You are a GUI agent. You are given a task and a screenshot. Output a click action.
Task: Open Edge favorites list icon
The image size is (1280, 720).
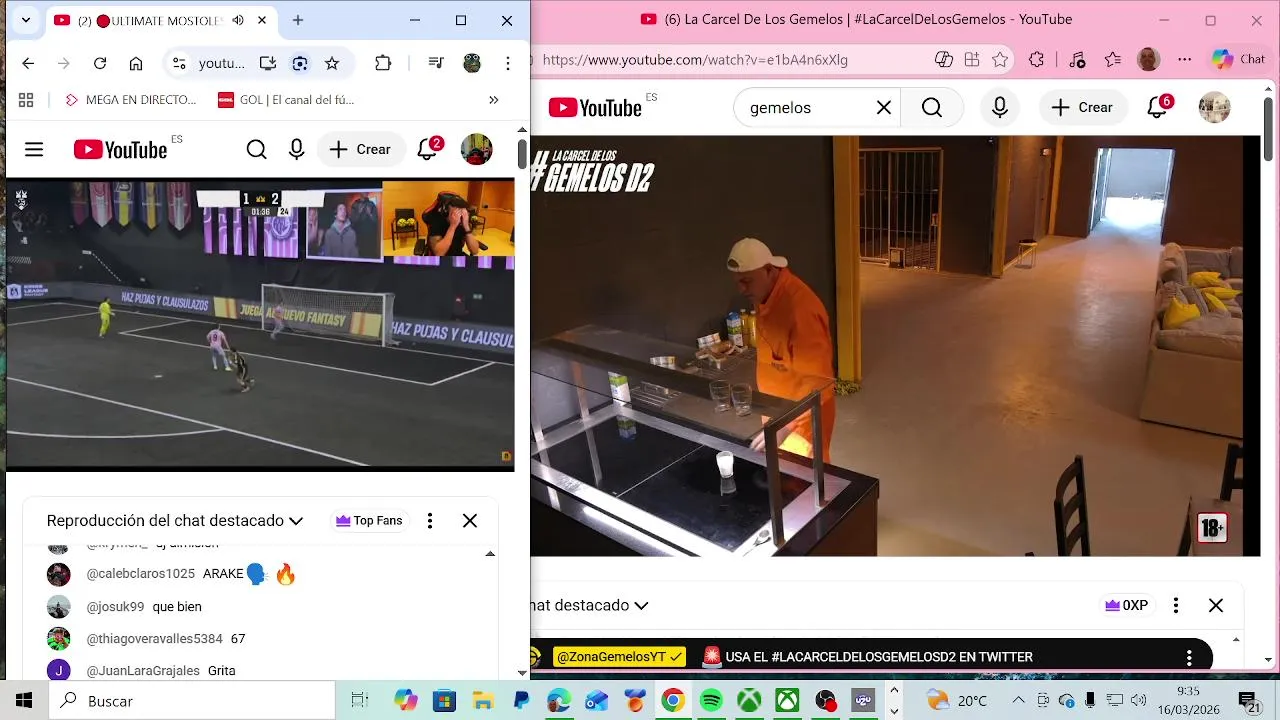pyautogui.click(x=1113, y=60)
